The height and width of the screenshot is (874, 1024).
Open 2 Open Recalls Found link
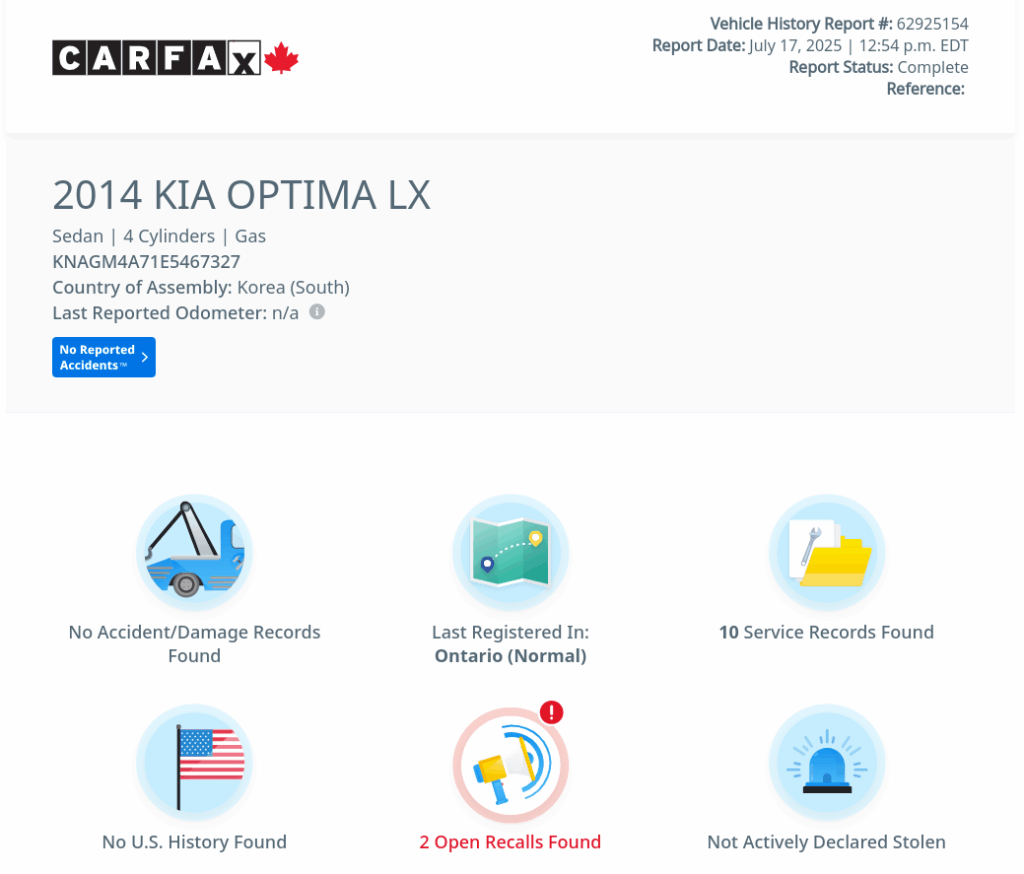(x=510, y=841)
